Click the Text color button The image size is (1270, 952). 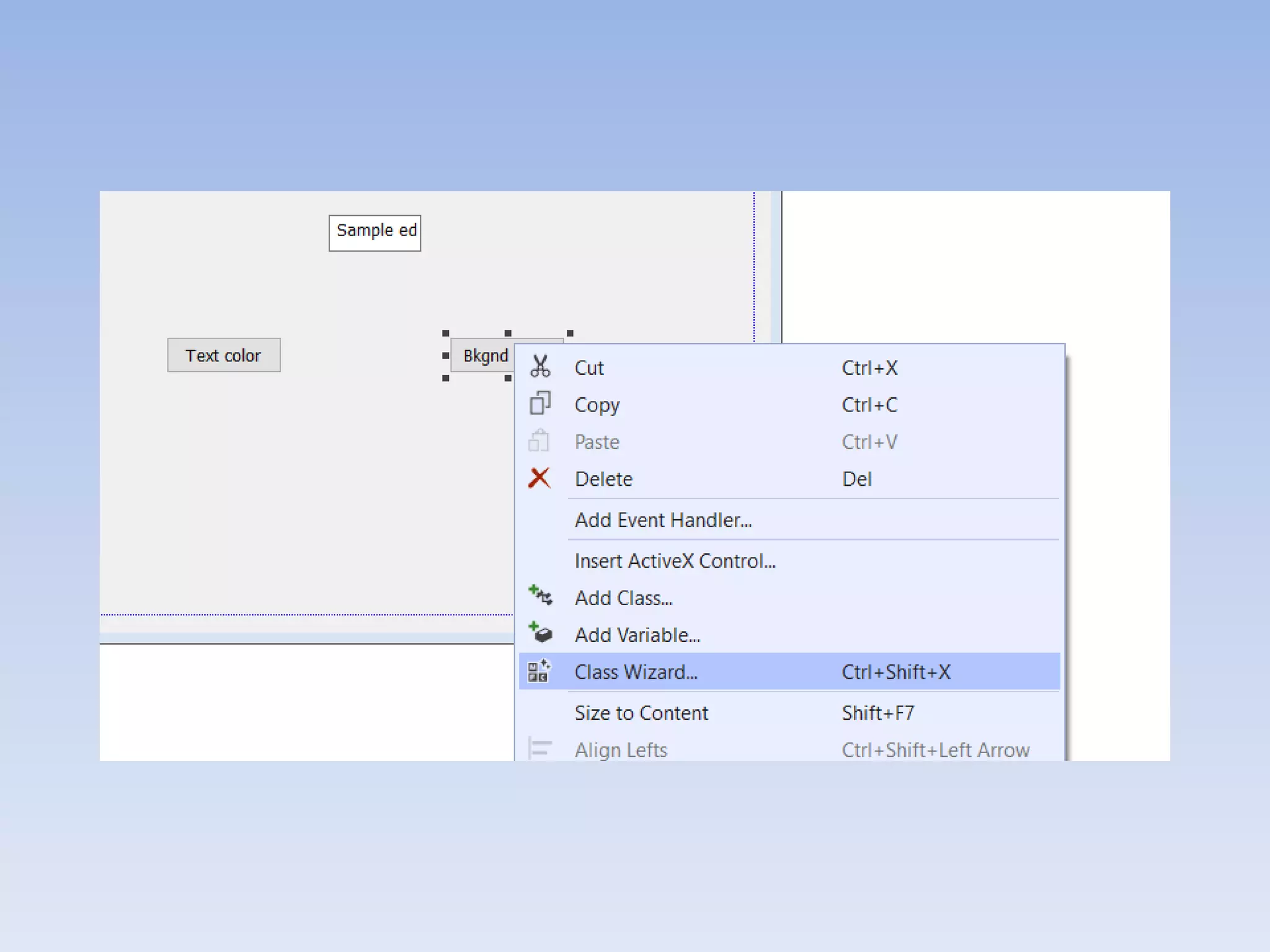(x=223, y=355)
